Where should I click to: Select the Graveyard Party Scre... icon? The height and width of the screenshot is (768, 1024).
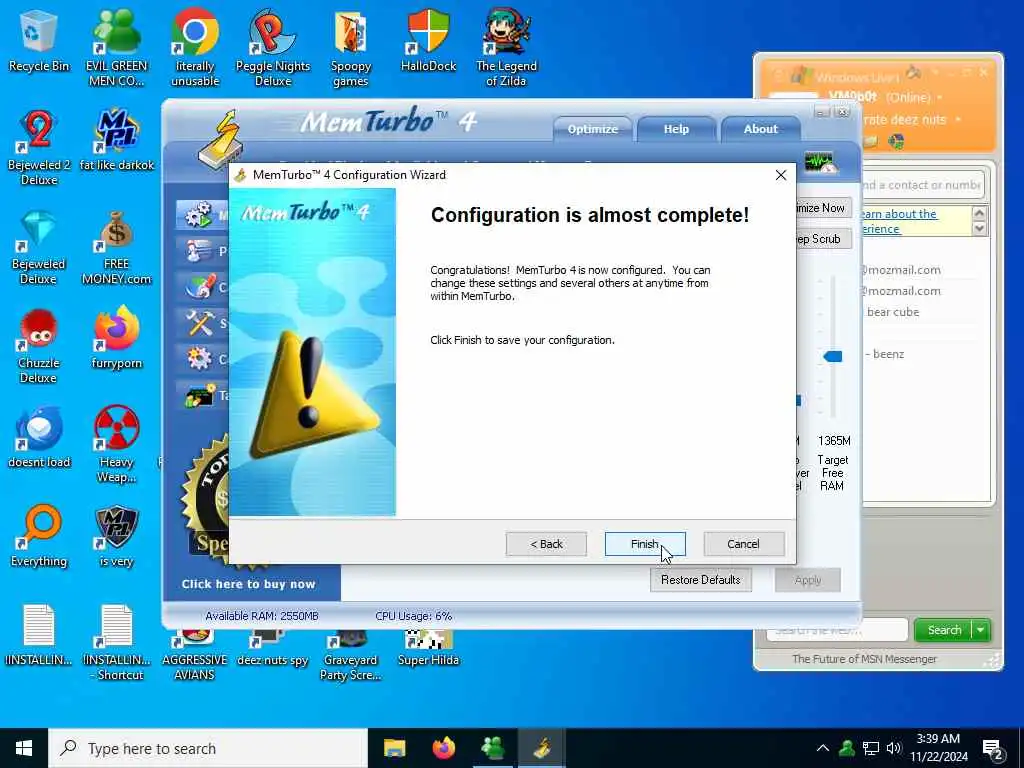click(351, 656)
